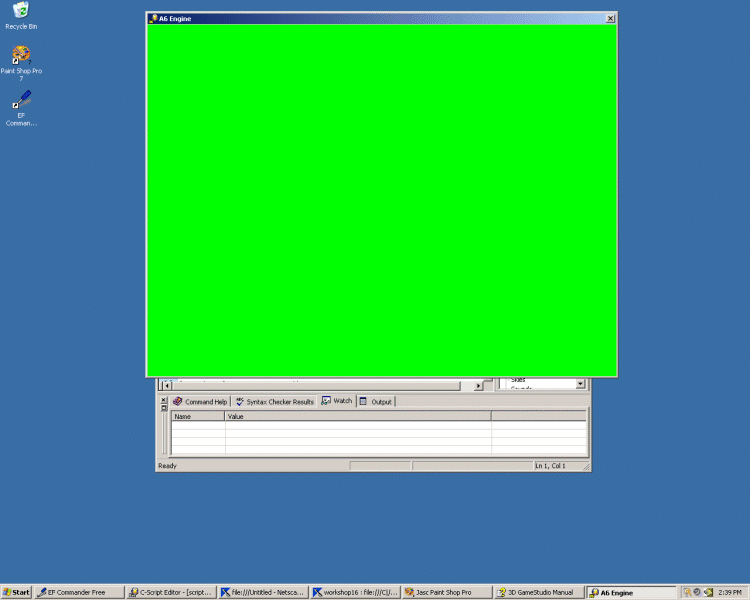Viewport: 750px width, 600px height.
Task: Click the horizontal scrollbar right arrow
Action: [x=478, y=385]
